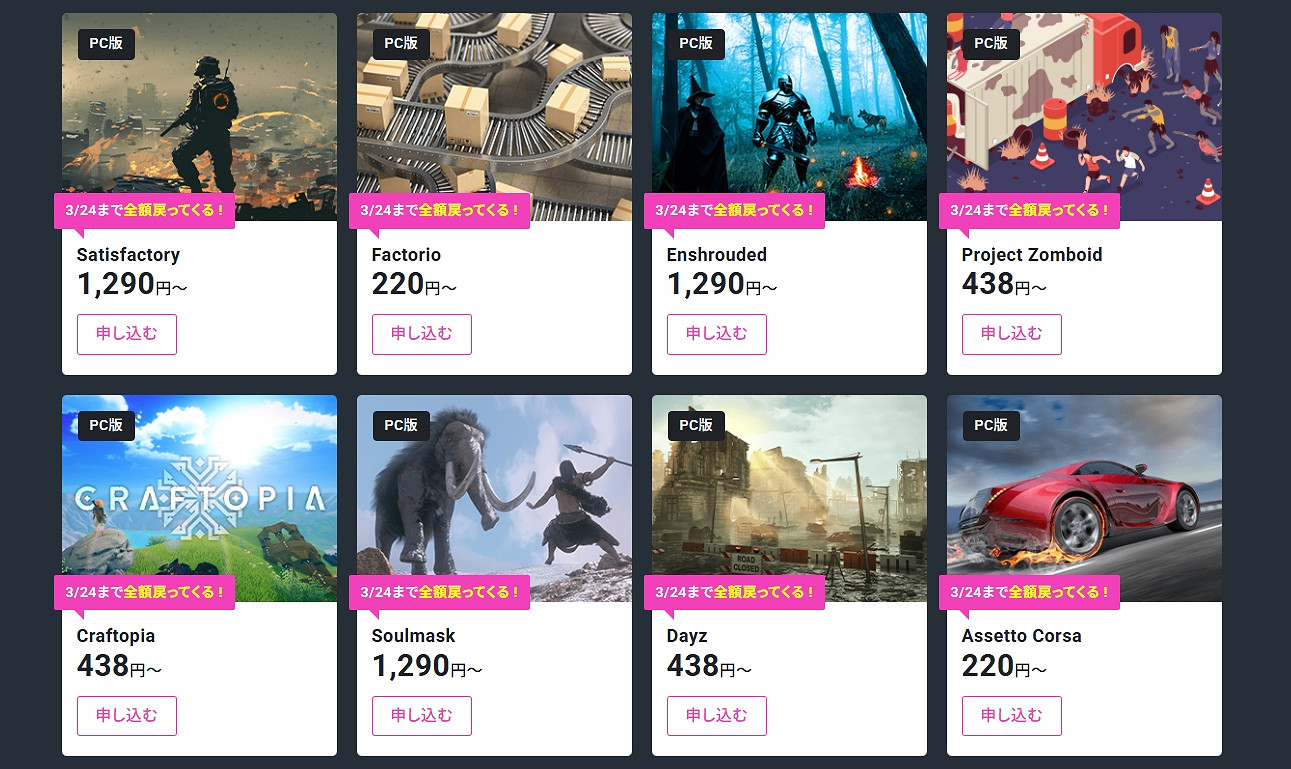Click the pink cashback banner on Factorio
1291x769 pixels.
(439, 210)
